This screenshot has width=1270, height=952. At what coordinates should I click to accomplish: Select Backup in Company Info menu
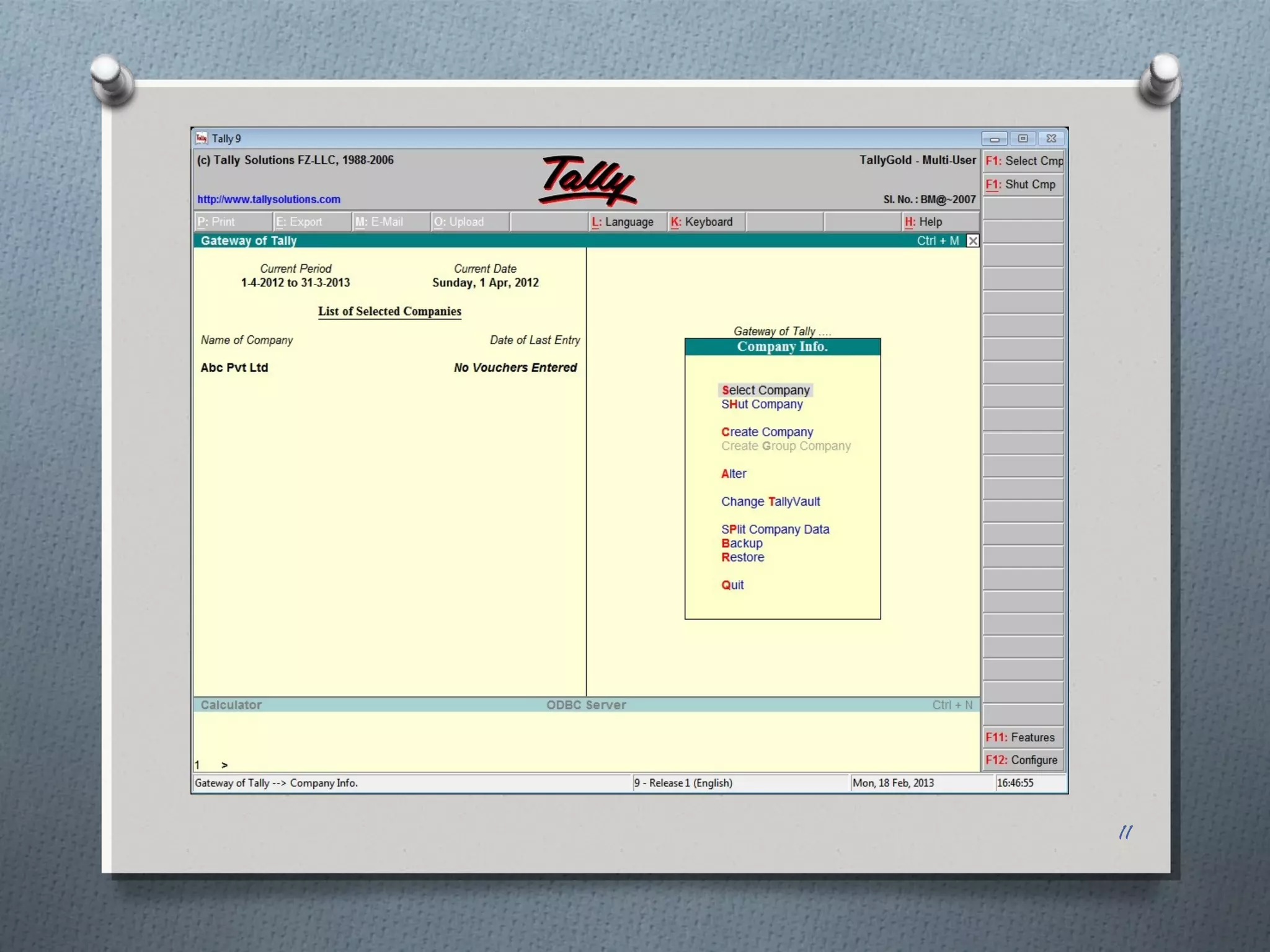[742, 543]
